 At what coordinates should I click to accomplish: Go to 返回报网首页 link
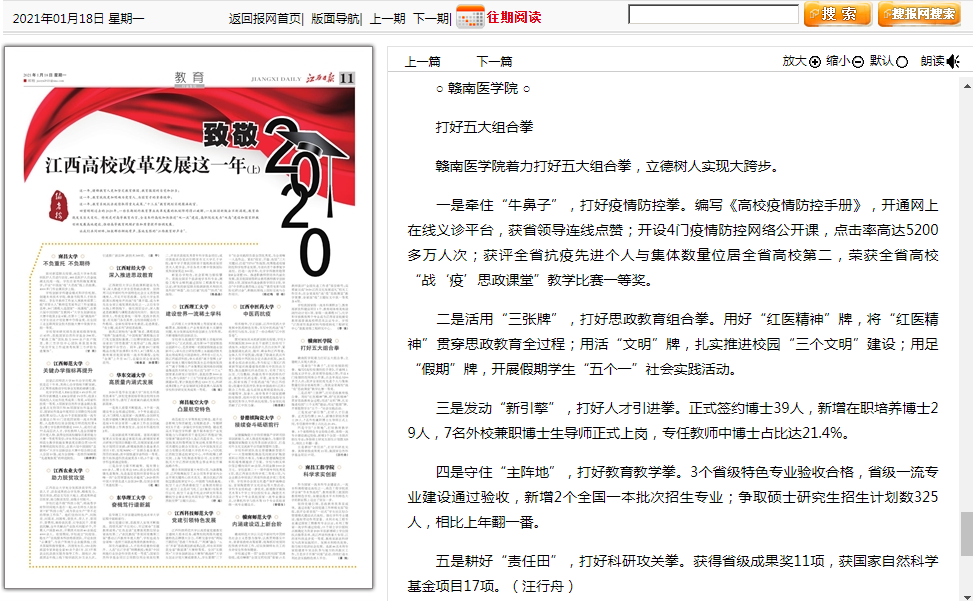264,19
